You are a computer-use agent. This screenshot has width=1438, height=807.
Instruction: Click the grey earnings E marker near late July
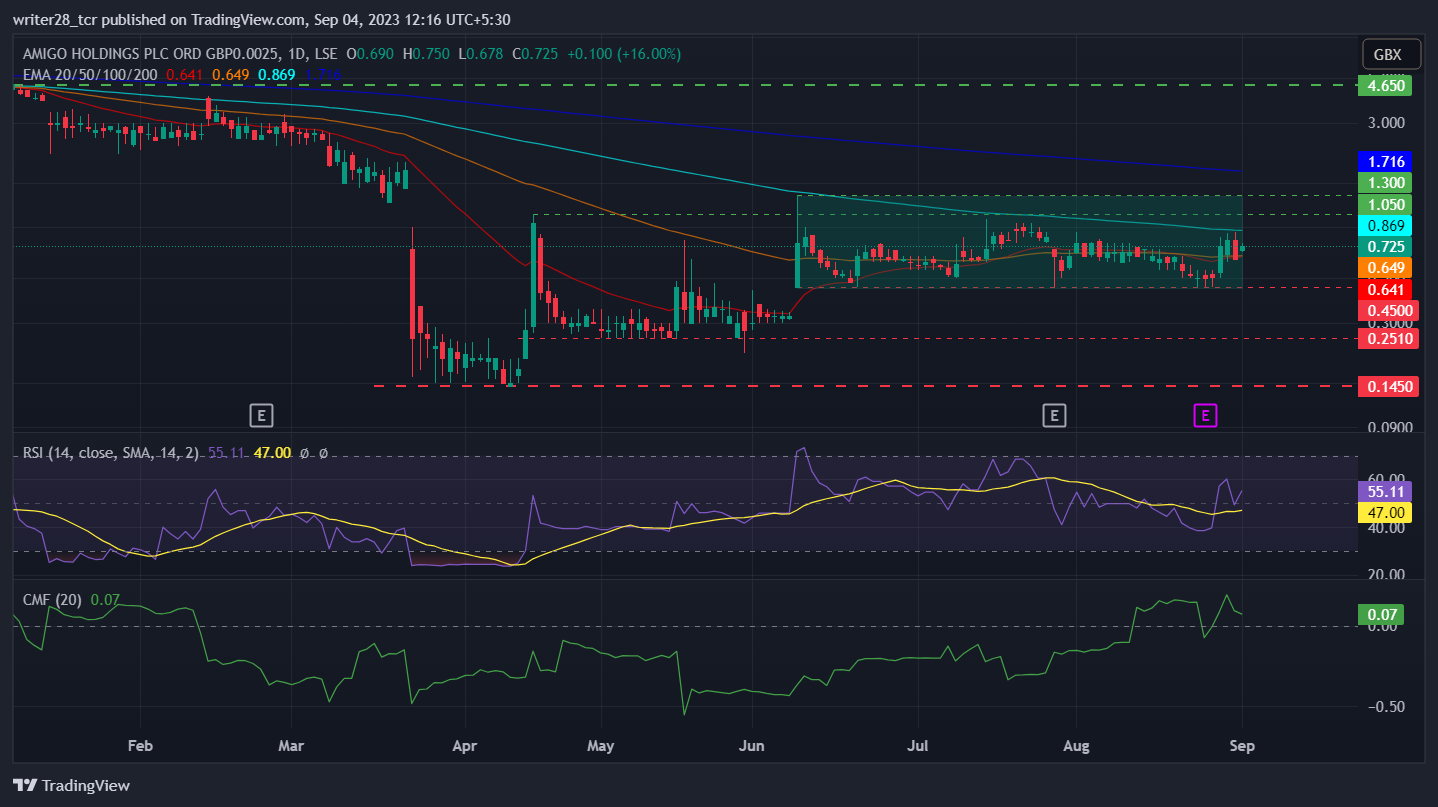tap(1053, 415)
